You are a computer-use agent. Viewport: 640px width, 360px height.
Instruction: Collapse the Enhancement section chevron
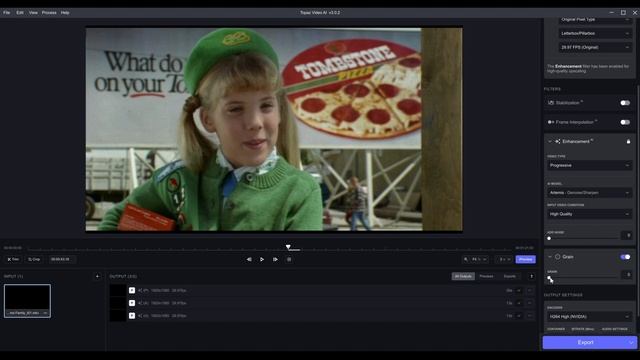tap(550, 142)
